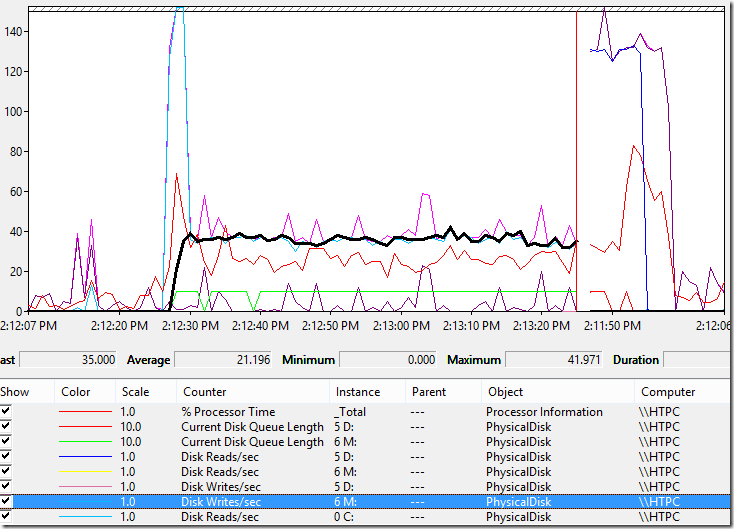Click the 2:11:50 PM time axis label
Viewport: 734px width, 529px height.
(x=612, y=325)
